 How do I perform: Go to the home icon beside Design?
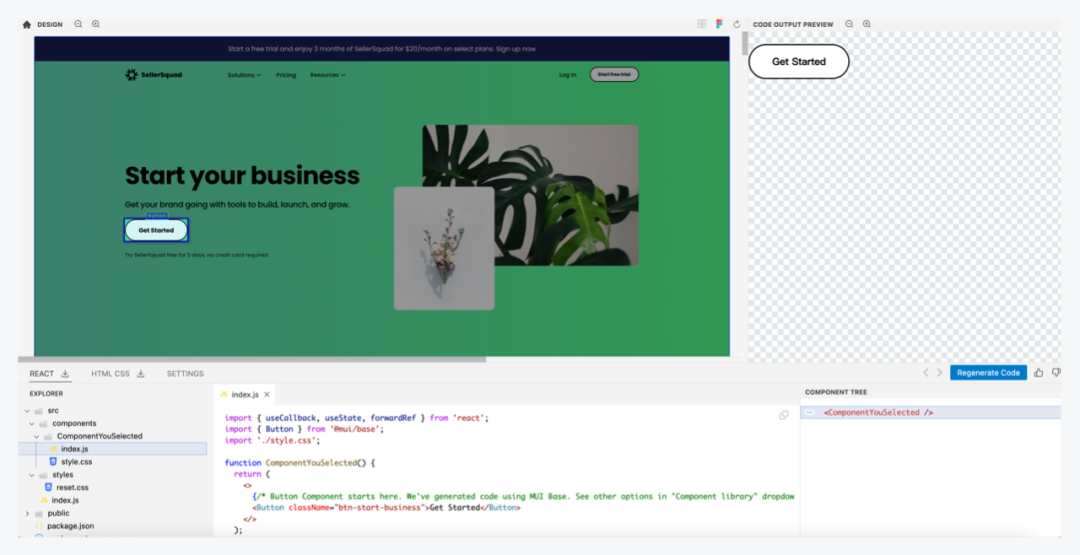click(x=27, y=24)
